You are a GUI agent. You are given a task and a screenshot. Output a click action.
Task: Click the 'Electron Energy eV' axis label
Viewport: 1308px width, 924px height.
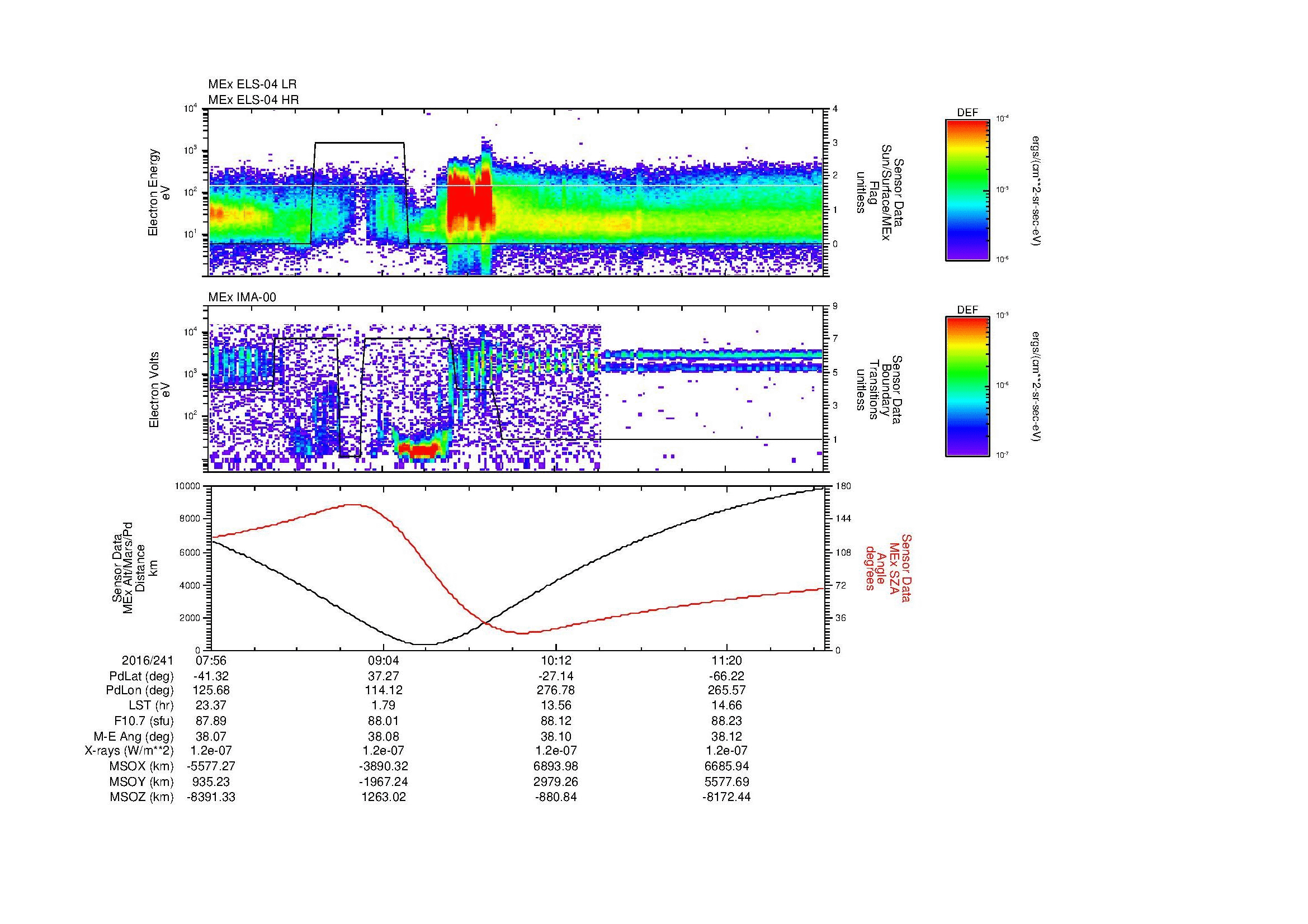(x=159, y=192)
